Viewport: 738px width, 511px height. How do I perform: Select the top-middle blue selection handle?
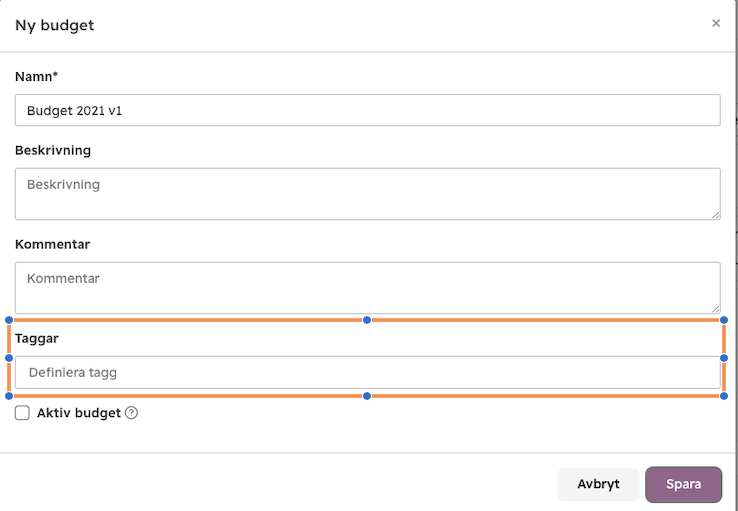pos(367,320)
